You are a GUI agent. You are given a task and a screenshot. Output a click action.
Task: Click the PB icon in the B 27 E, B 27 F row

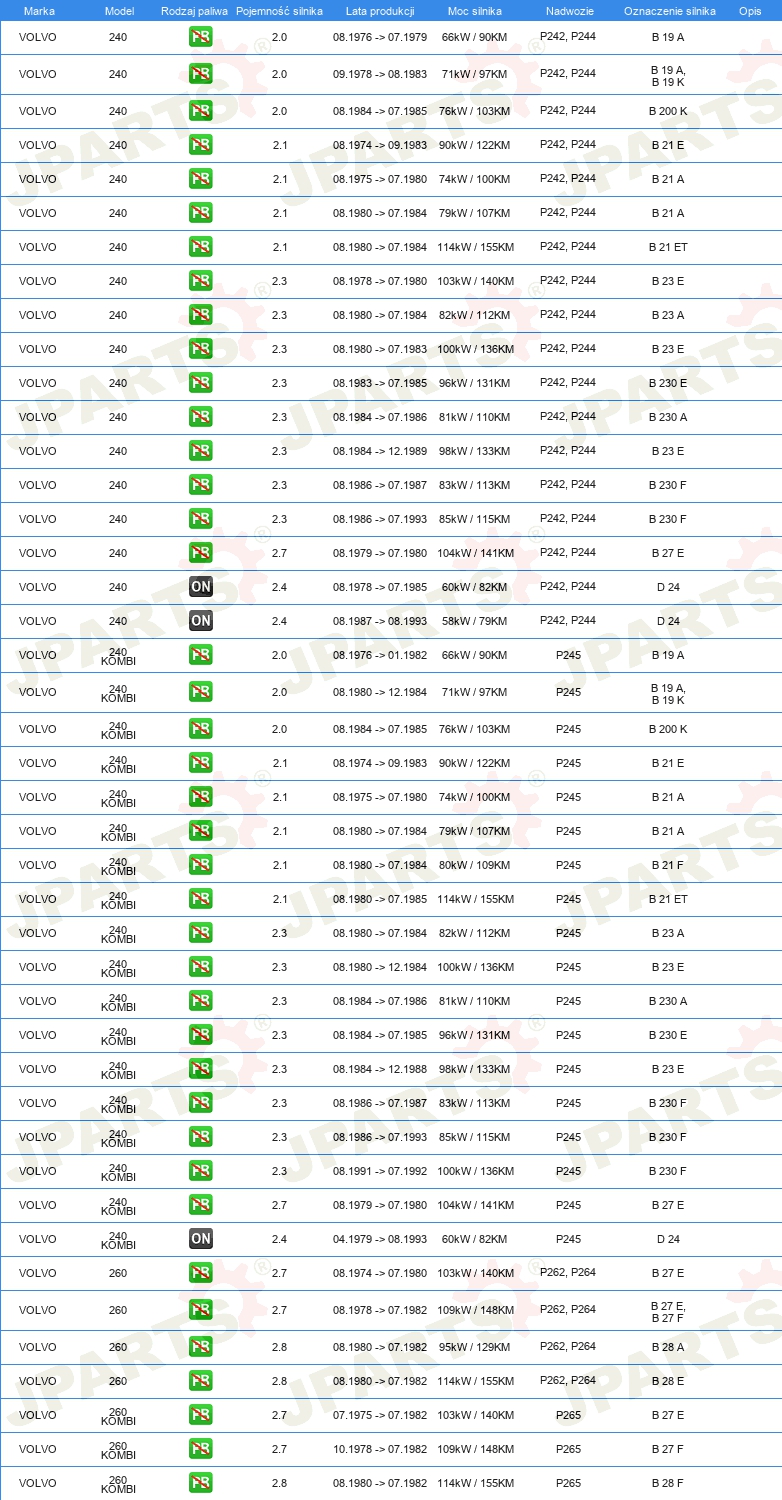201,1310
